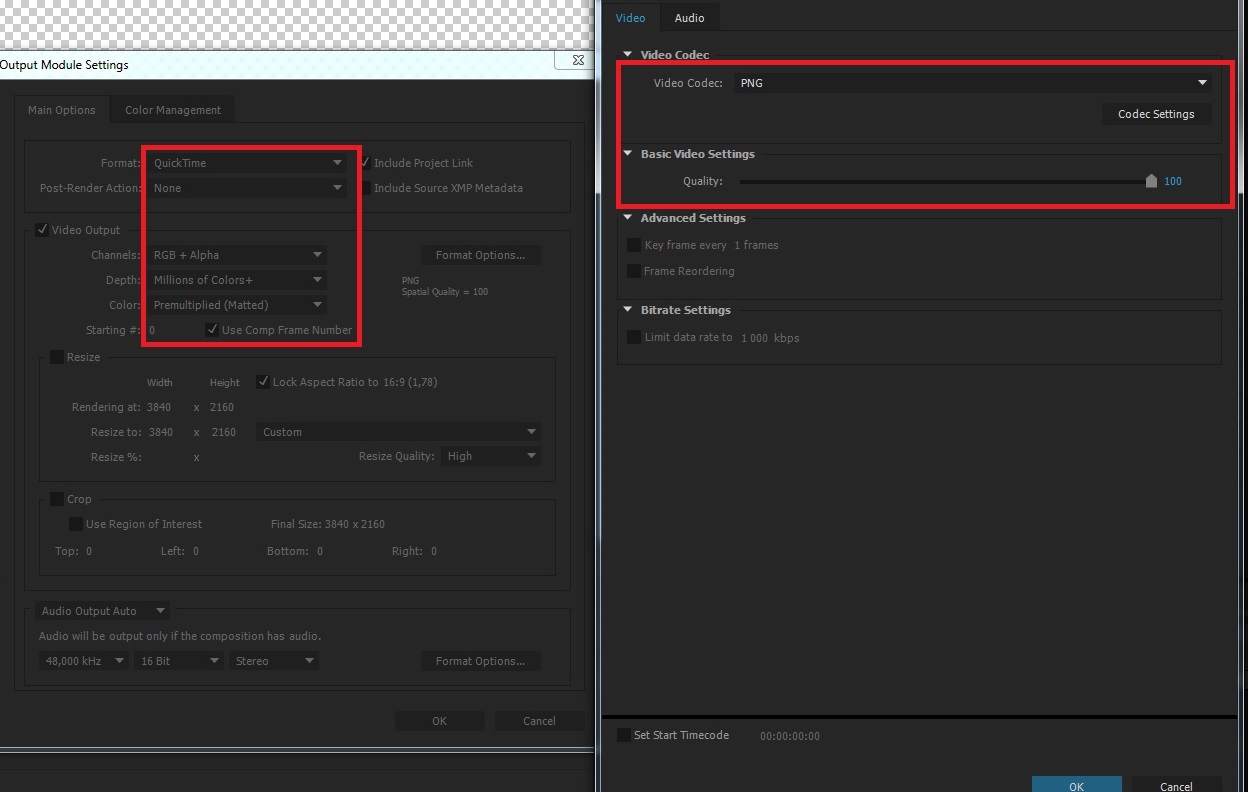The width and height of the screenshot is (1248, 792).
Task: Toggle the Frame Reordering checkbox
Action: (634, 271)
